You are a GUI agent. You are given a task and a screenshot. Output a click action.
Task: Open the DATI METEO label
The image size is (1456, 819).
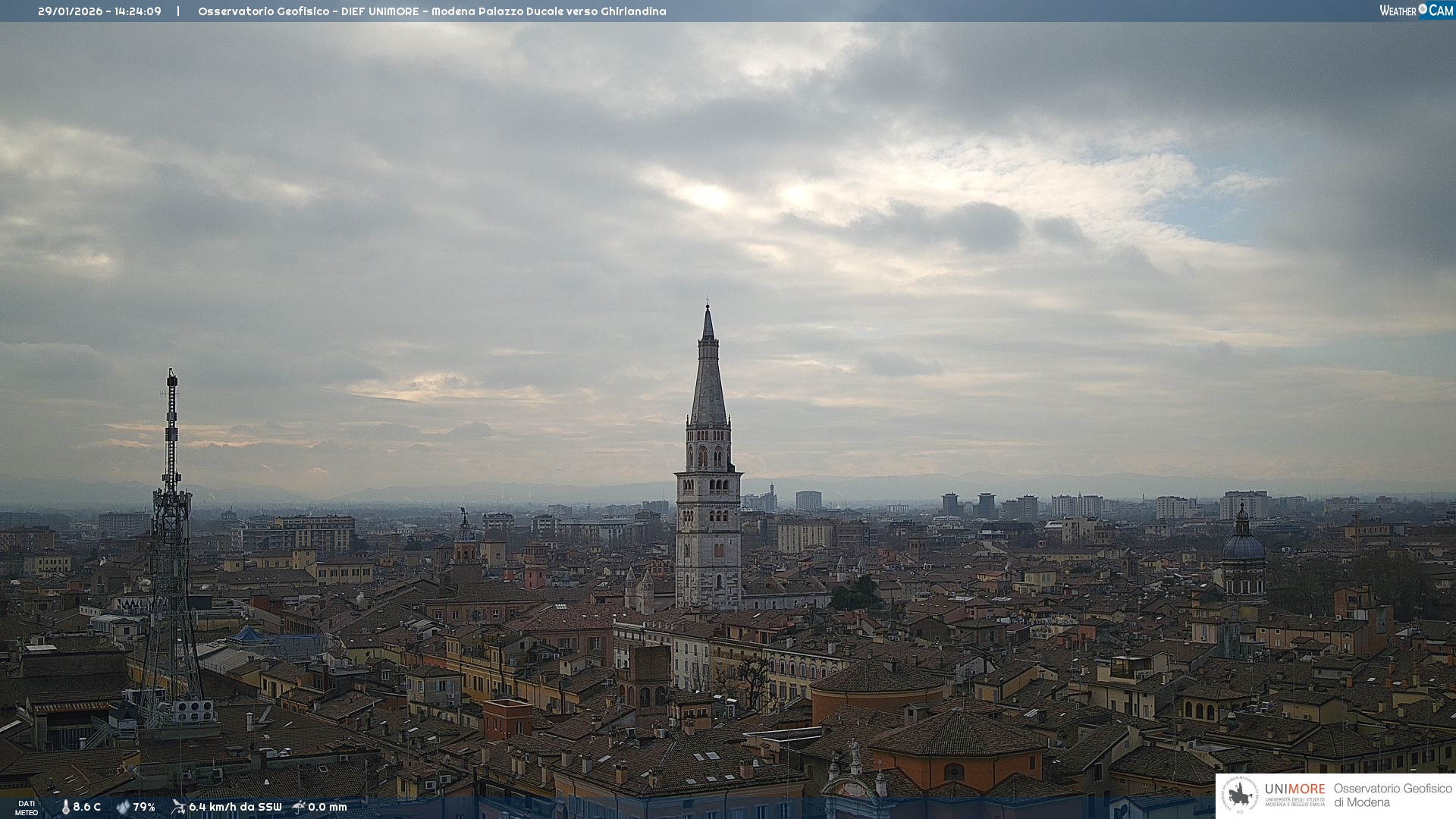point(27,808)
